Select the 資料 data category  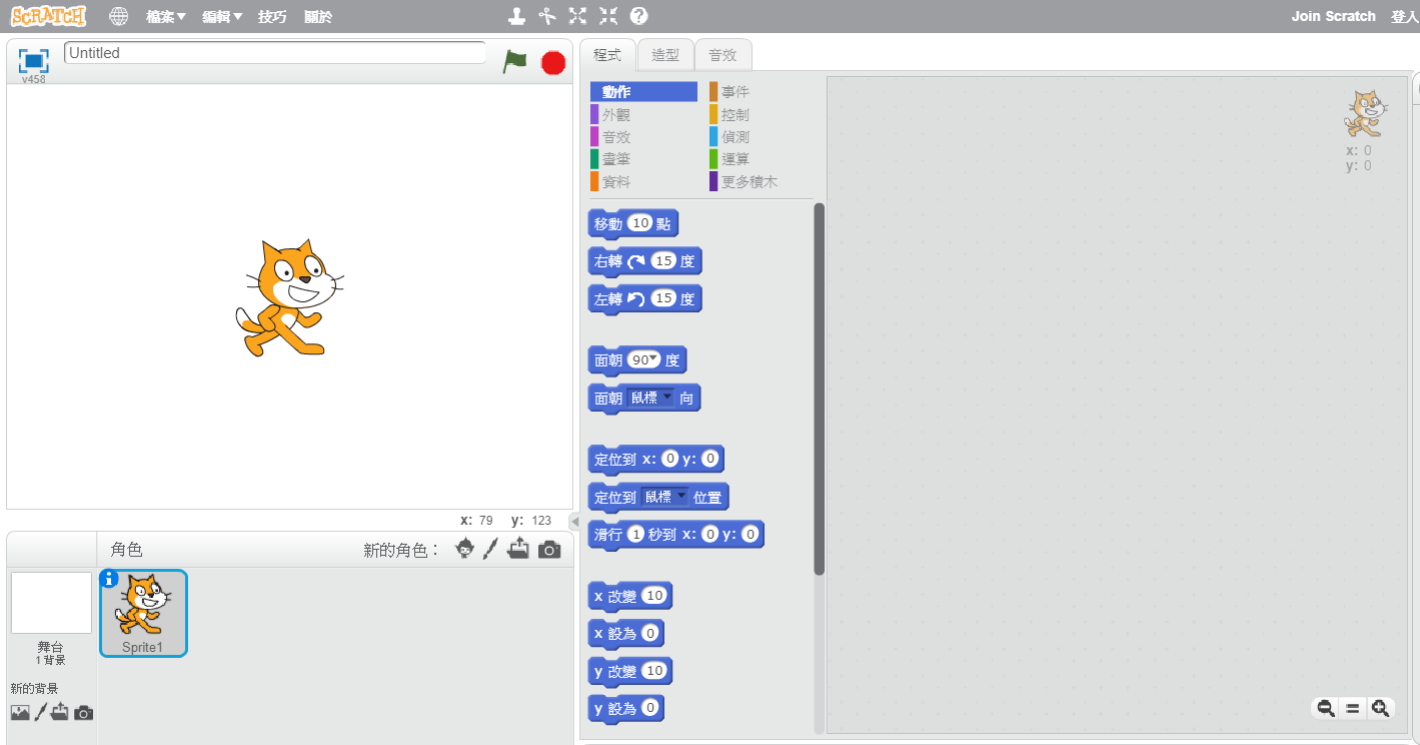point(643,182)
